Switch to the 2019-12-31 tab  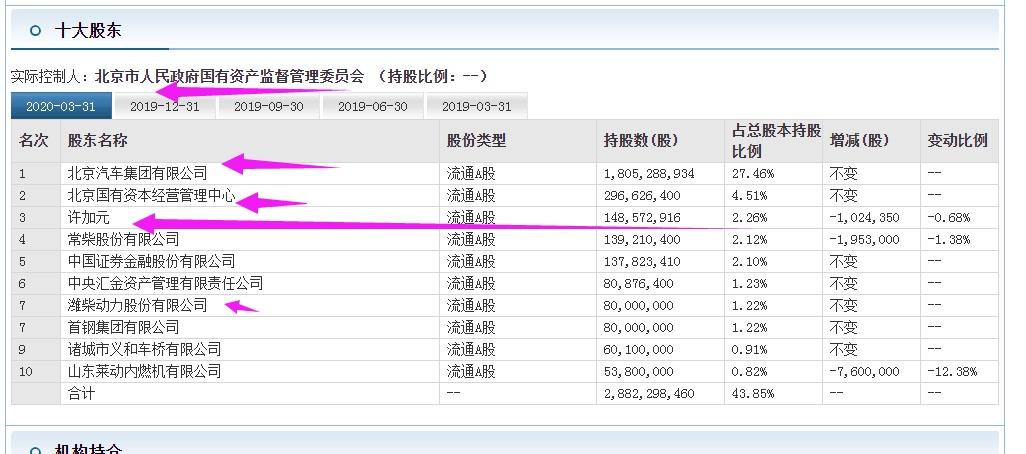(165, 106)
